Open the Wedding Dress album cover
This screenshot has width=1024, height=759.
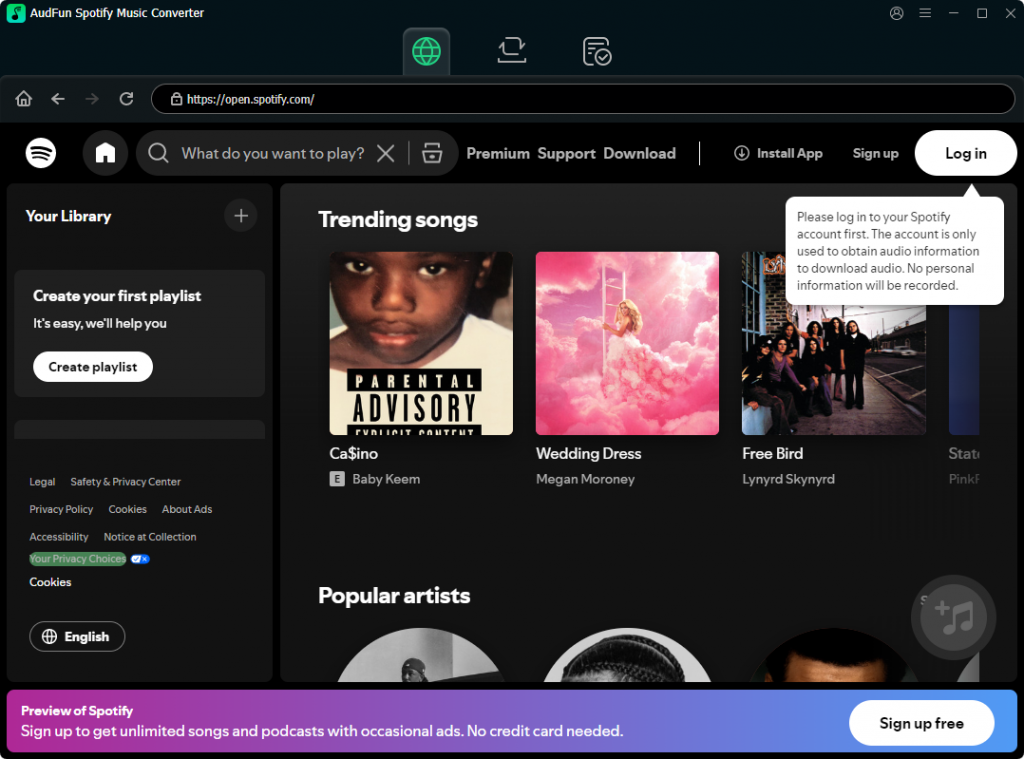coord(627,344)
